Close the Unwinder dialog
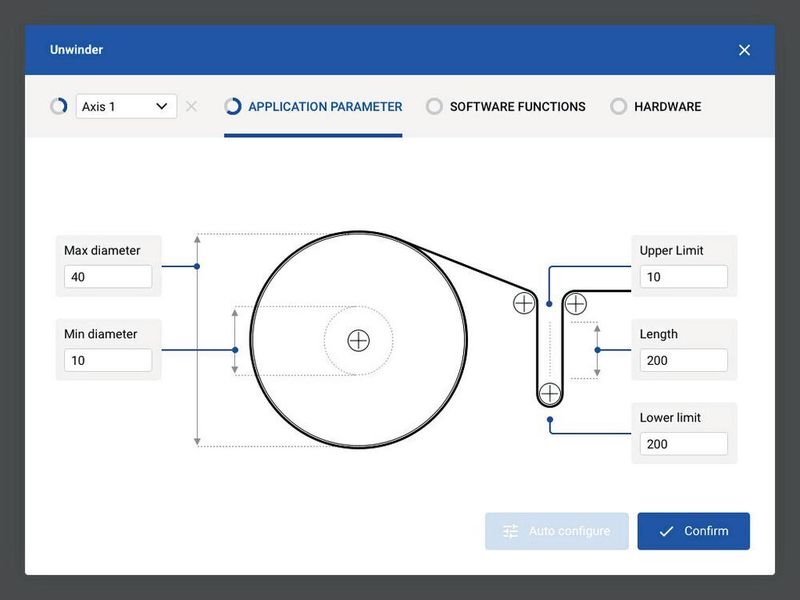 pyautogui.click(x=744, y=48)
